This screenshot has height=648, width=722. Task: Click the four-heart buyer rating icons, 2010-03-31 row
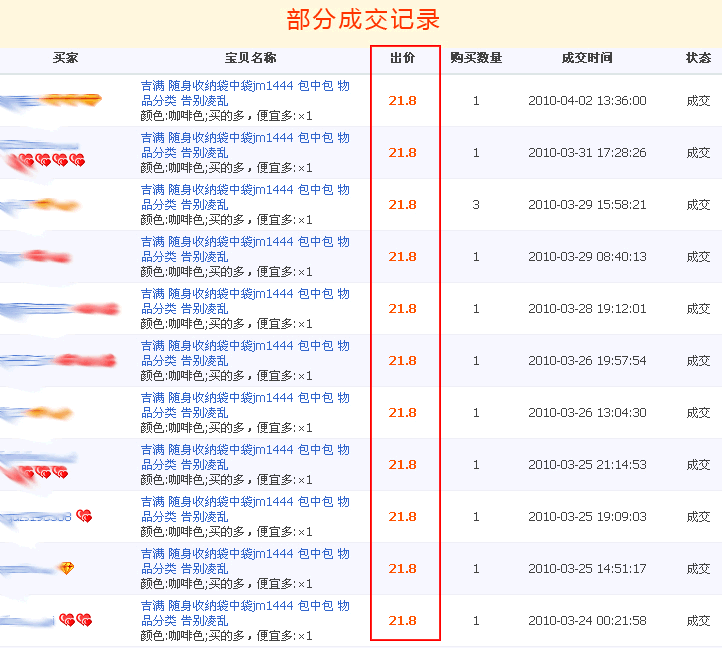pyautogui.click(x=52, y=160)
